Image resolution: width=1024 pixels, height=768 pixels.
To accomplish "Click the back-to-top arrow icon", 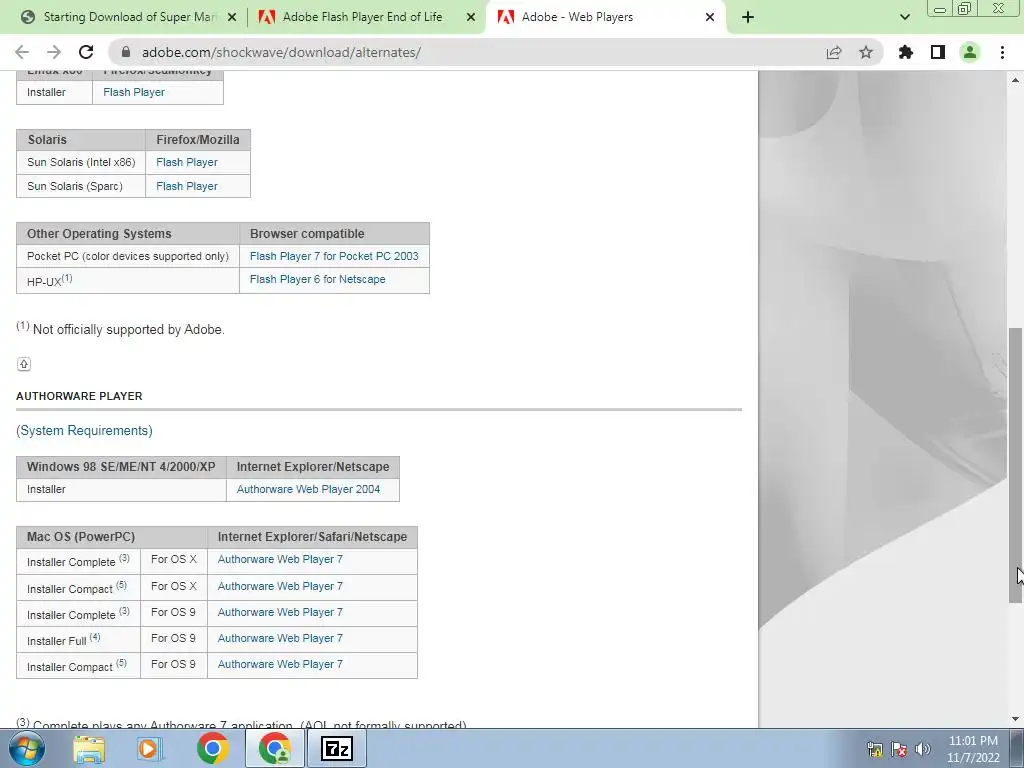I will (24, 364).
